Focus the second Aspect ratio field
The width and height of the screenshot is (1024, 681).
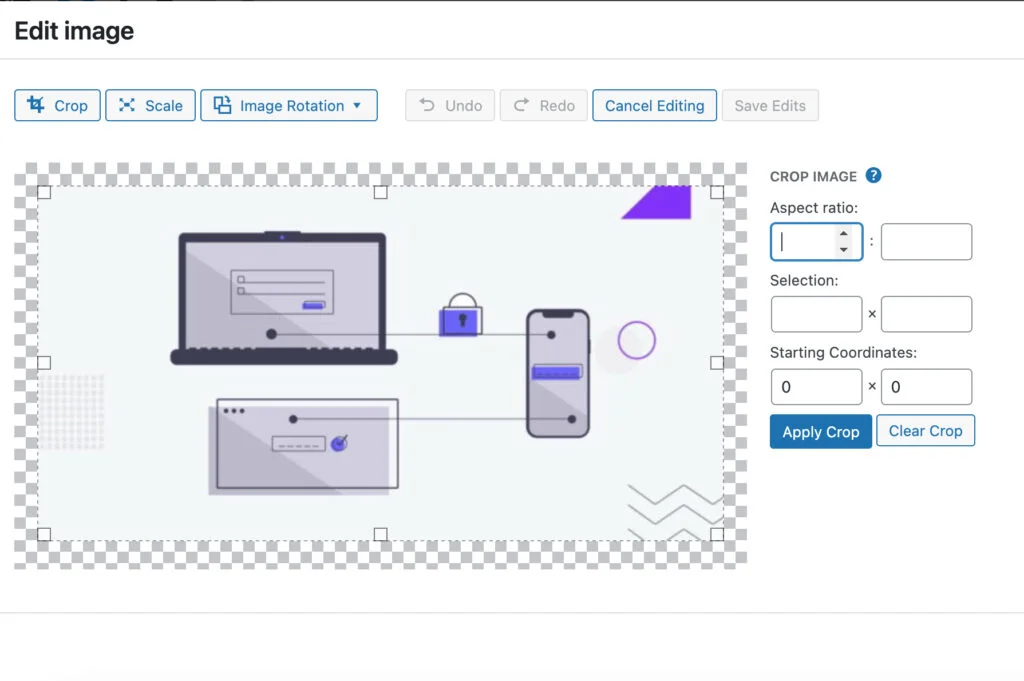click(x=925, y=241)
